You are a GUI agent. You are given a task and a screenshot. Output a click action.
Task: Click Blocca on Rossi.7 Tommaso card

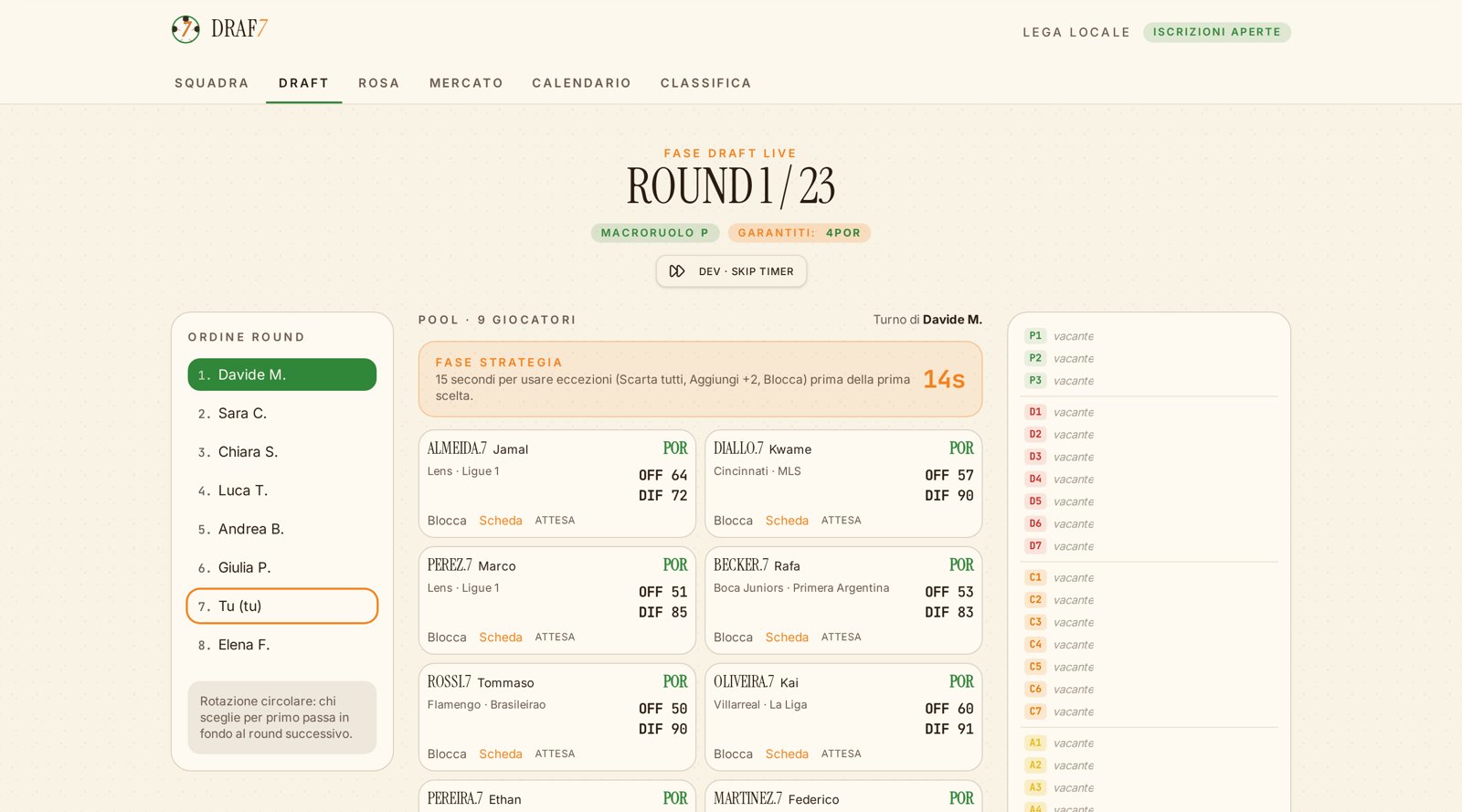tap(447, 754)
